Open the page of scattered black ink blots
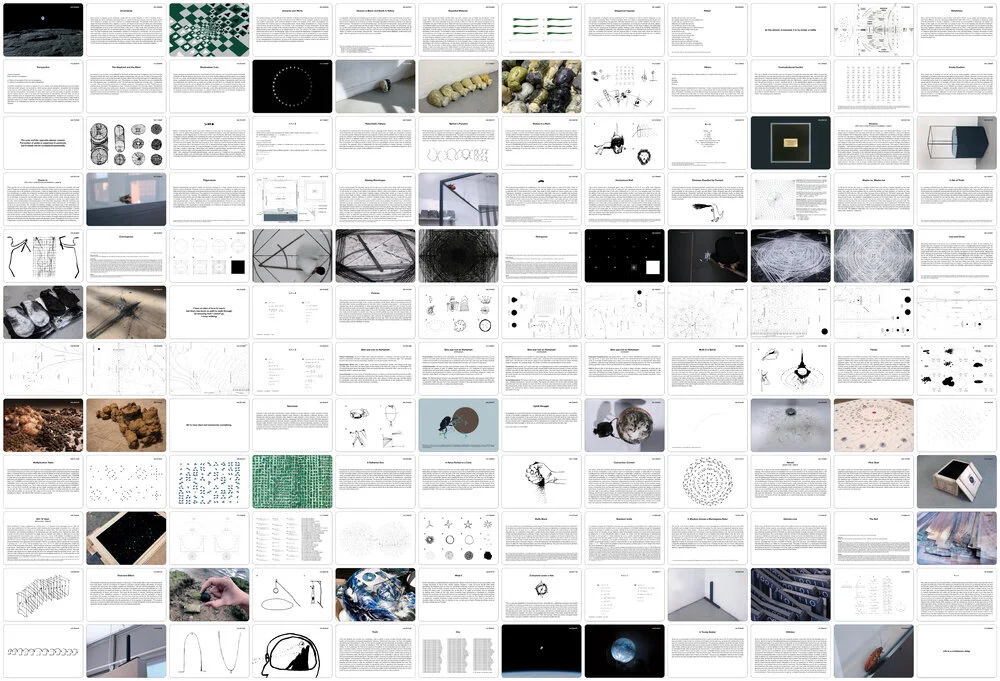The image size is (1000, 681). click(957, 369)
